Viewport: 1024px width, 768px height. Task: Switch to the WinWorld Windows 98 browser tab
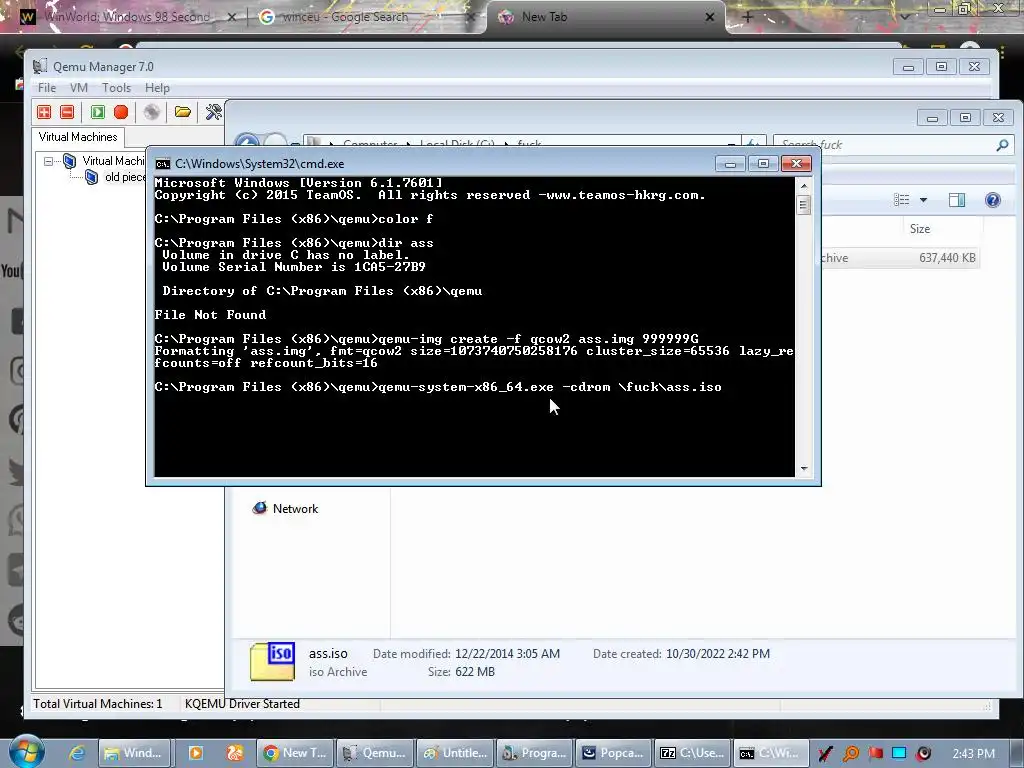(127, 17)
